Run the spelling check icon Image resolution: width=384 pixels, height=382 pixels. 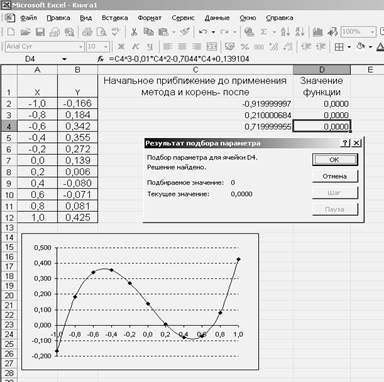coord(115,32)
